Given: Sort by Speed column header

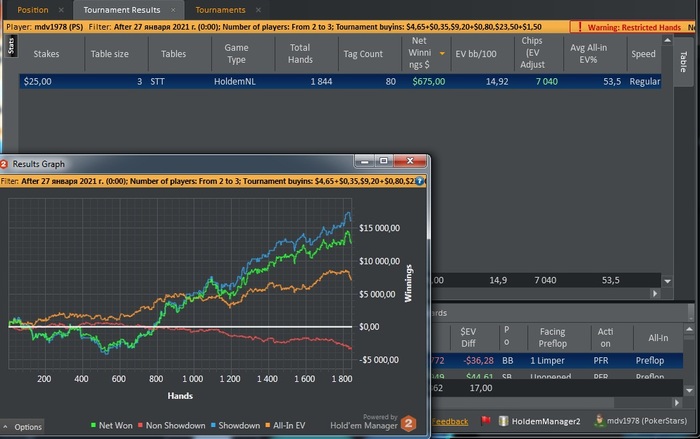Looking at the screenshot, I should click(643, 54).
